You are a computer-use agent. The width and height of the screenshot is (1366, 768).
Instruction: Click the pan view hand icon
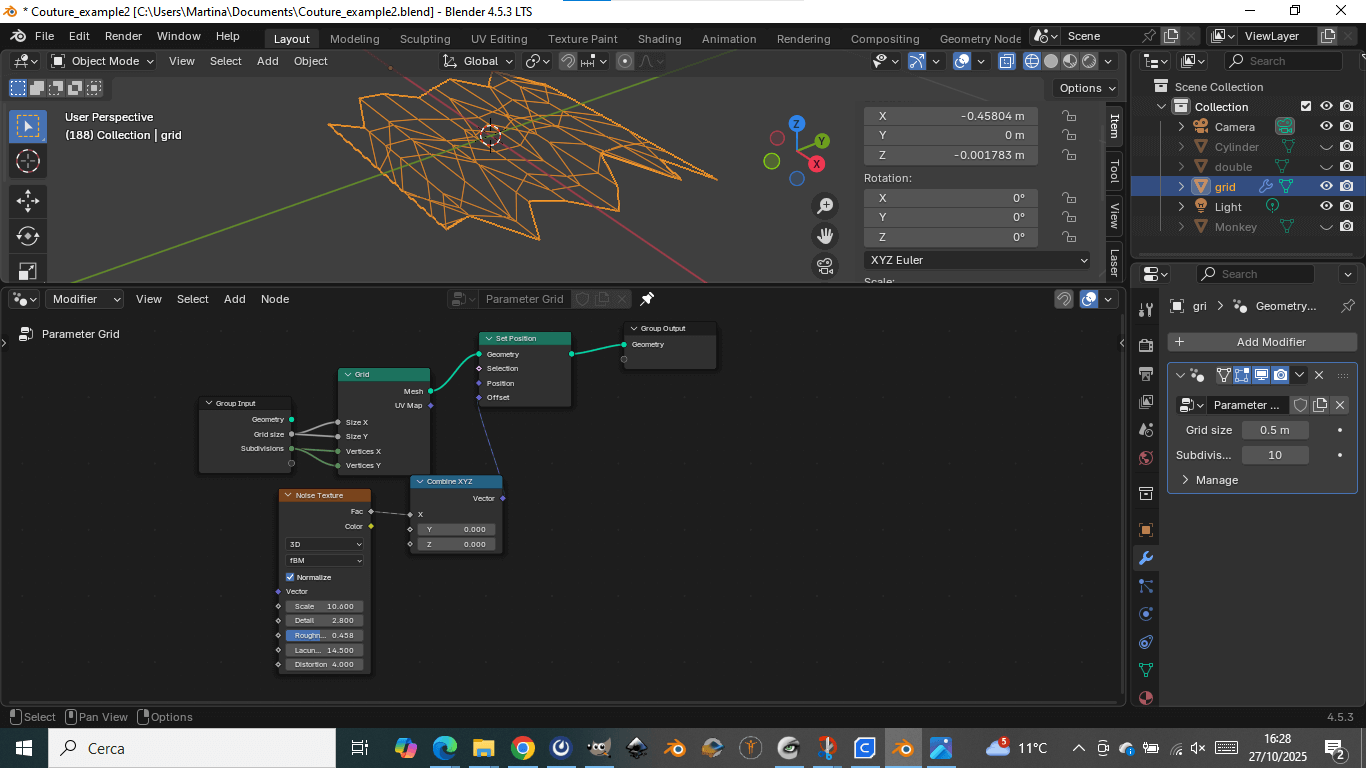[825, 236]
